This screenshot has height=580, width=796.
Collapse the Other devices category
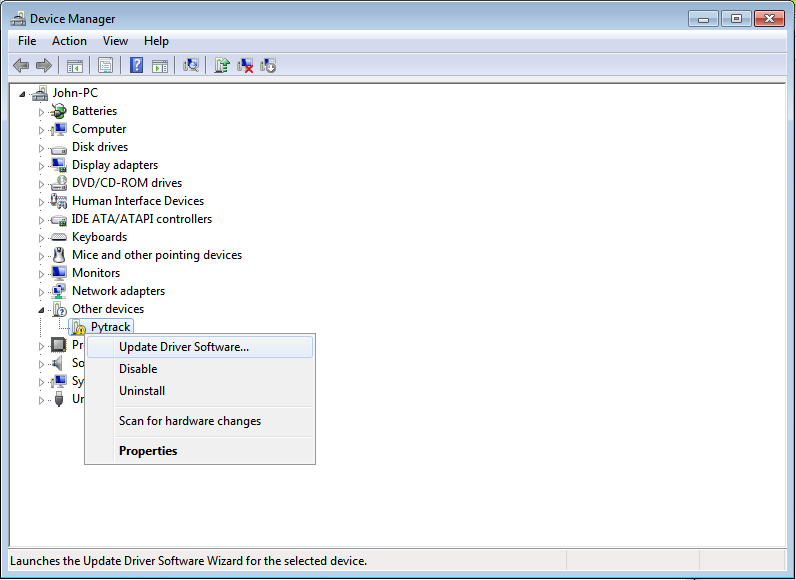pos(42,309)
